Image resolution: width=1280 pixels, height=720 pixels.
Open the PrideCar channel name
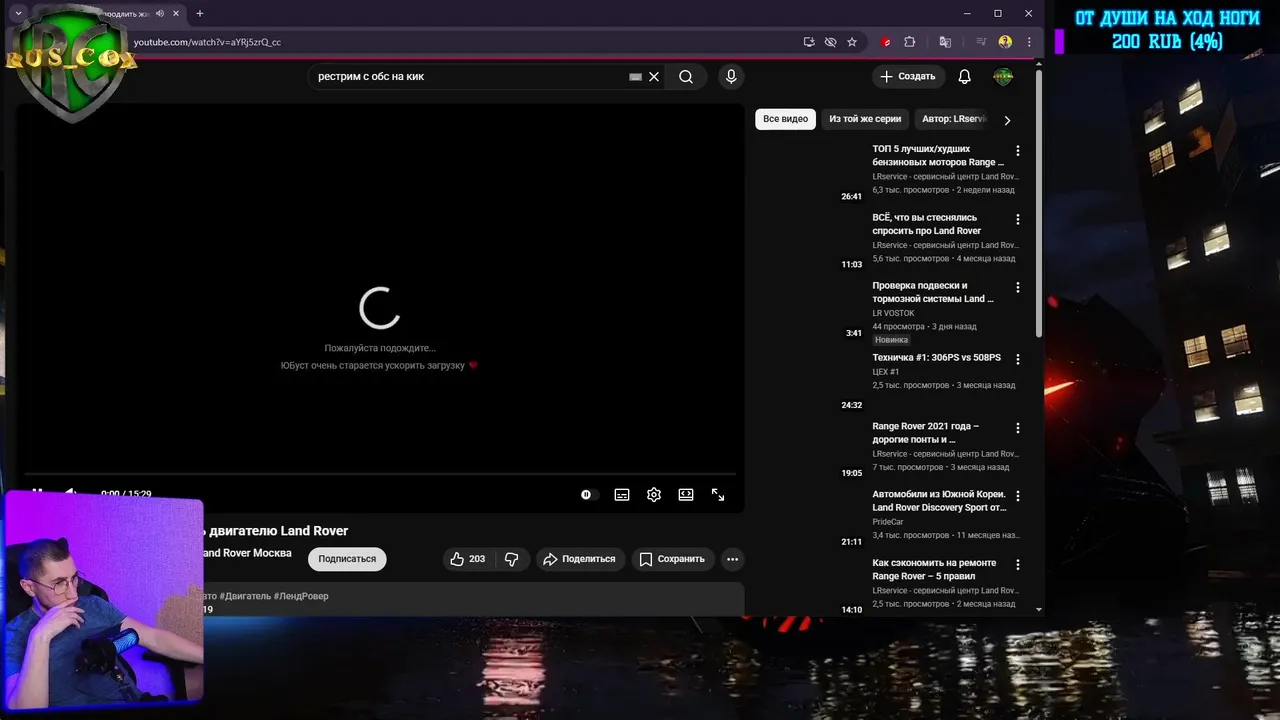pos(888,521)
